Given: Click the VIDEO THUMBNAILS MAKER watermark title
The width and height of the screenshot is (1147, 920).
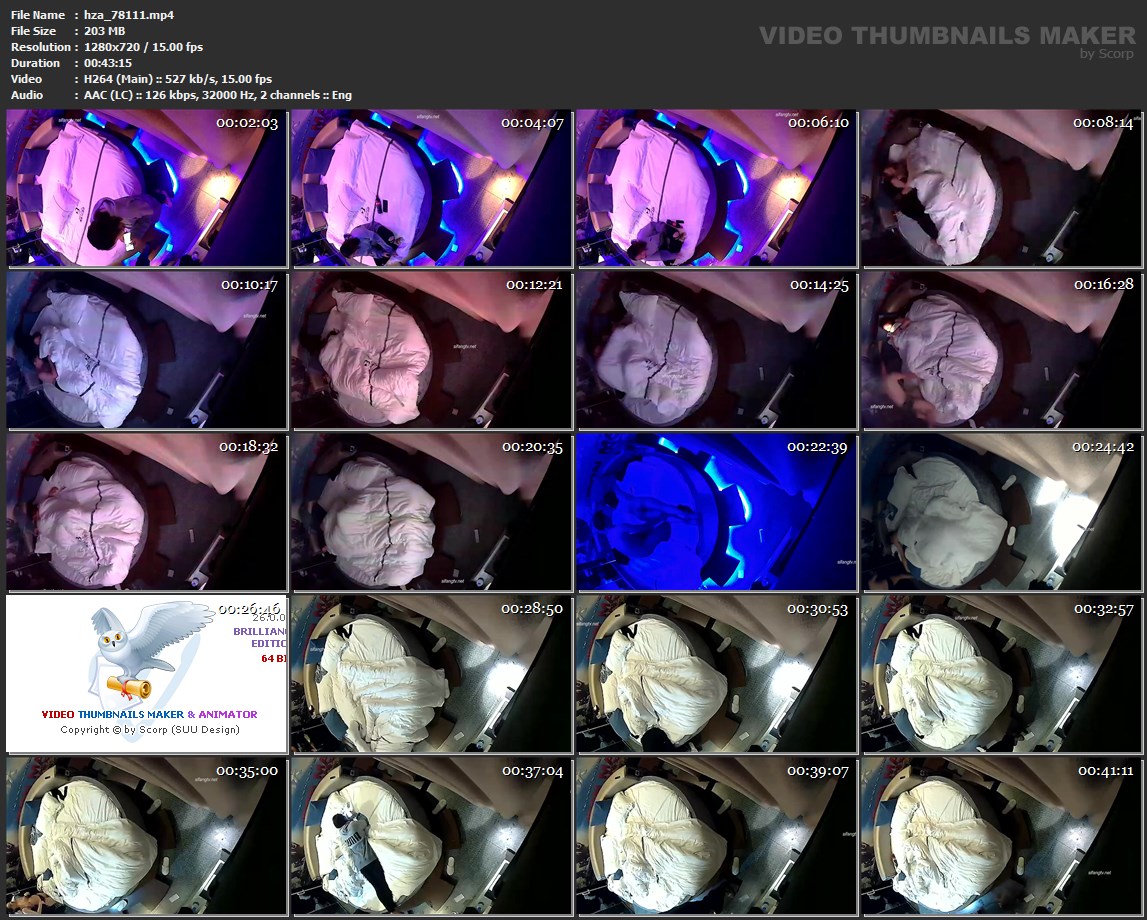Looking at the screenshot, I should click(946, 35).
